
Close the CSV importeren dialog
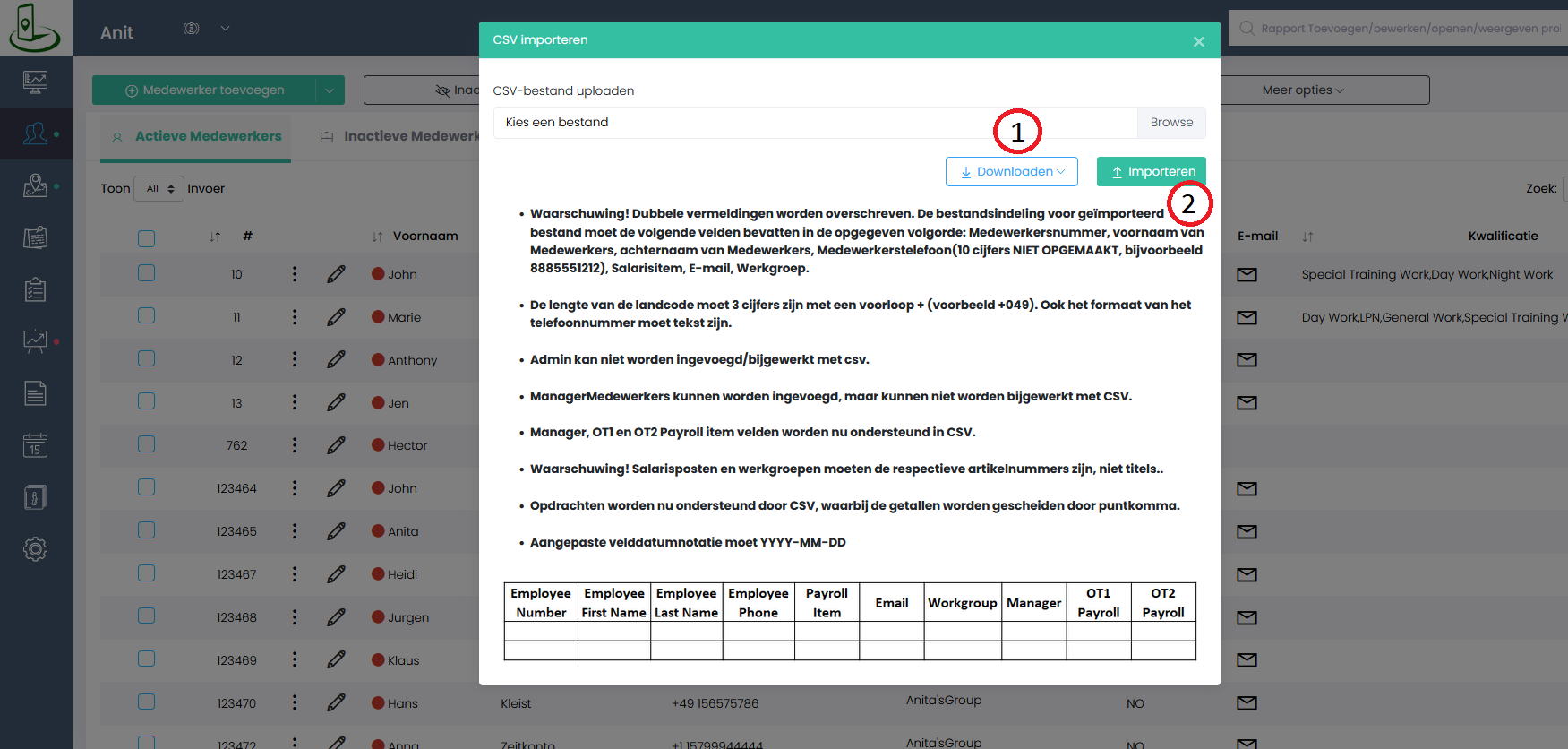tap(1198, 41)
